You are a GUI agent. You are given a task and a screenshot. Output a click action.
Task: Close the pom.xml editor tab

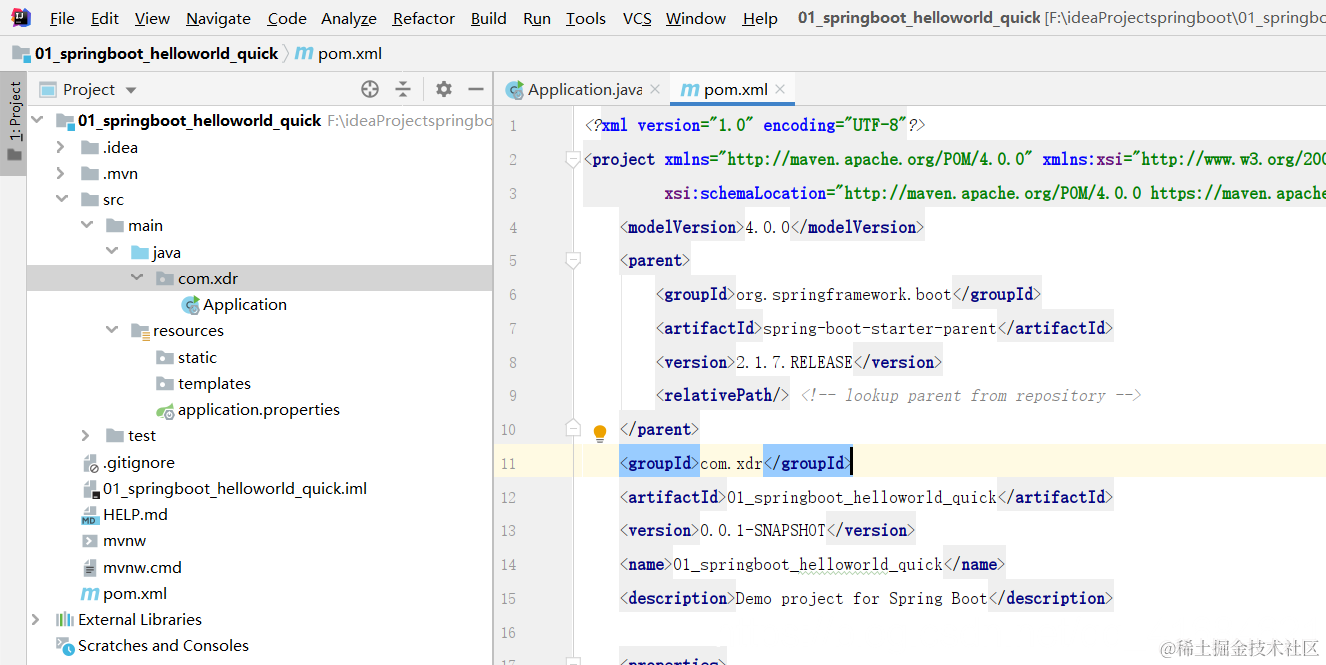pos(781,89)
